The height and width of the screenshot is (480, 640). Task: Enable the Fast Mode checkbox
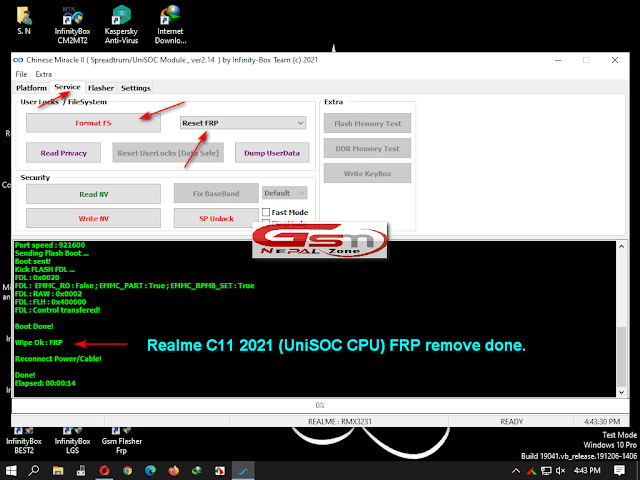pyautogui.click(x=266, y=212)
